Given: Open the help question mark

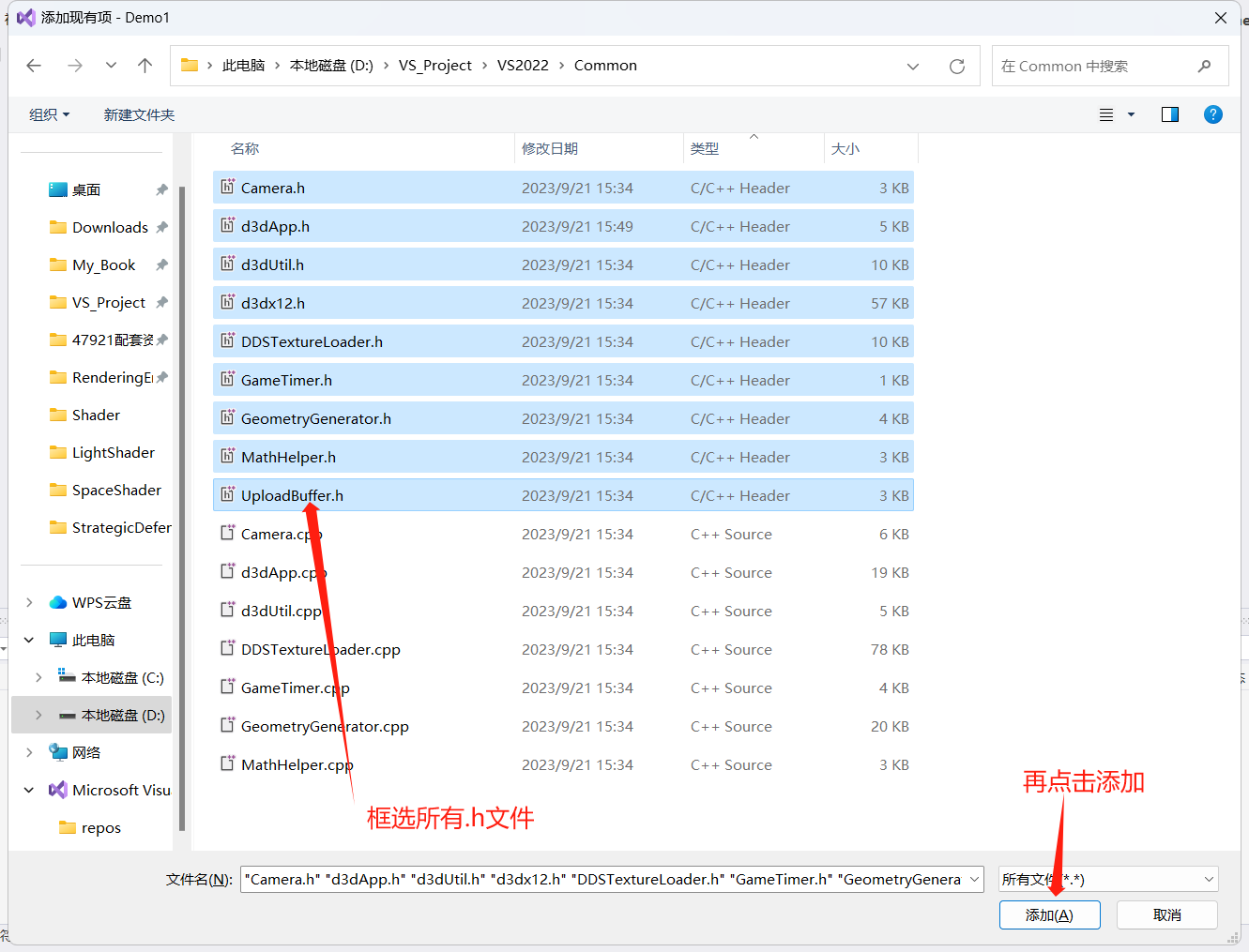Looking at the screenshot, I should [x=1213, y=114].
